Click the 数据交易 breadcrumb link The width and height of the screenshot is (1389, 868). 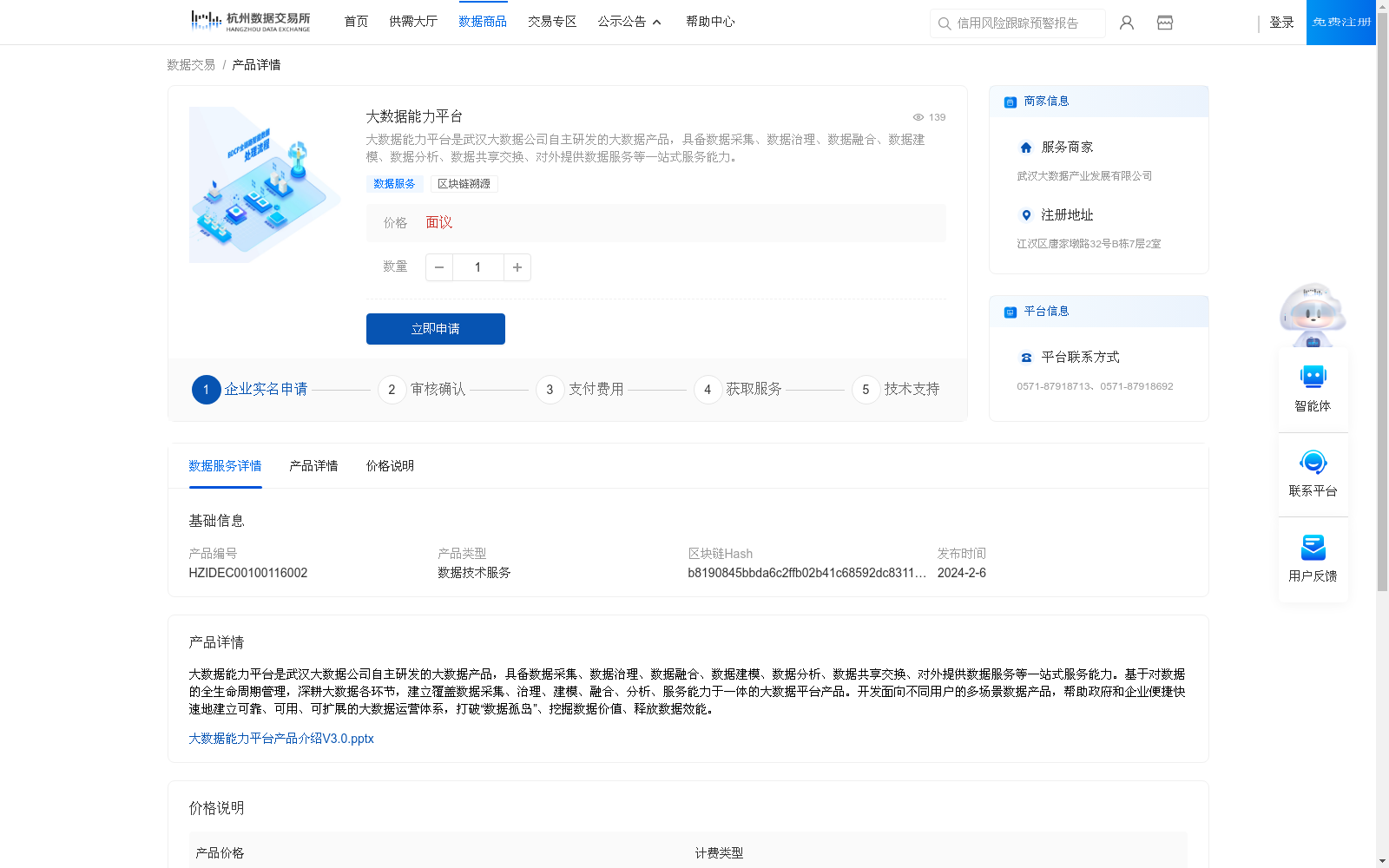191,65
